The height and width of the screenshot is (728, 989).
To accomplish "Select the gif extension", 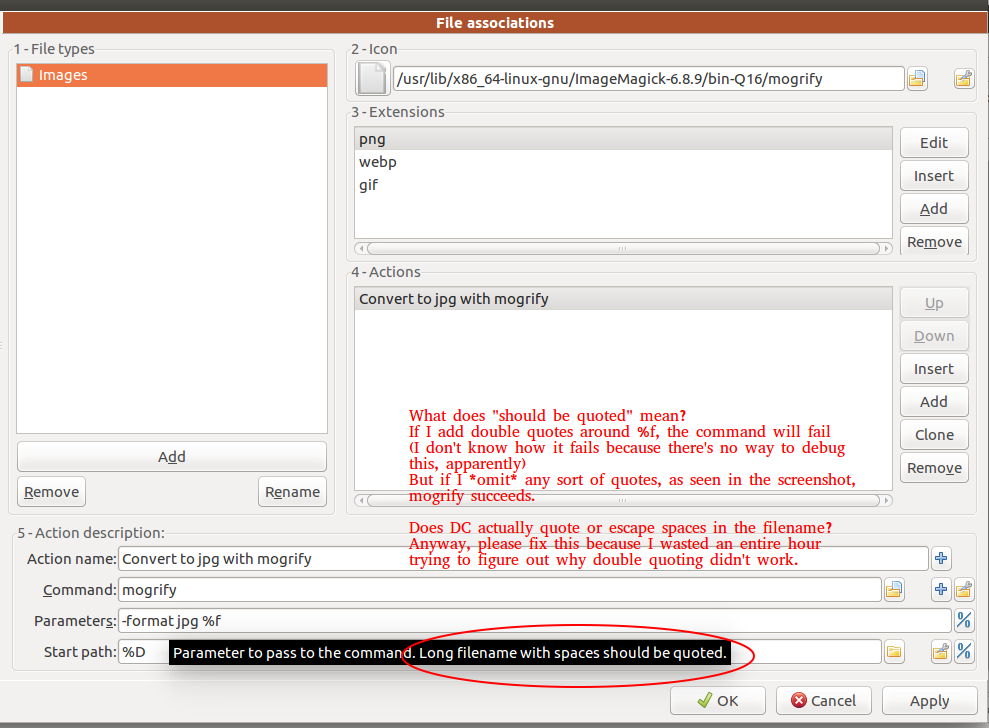I will (x=369, y=185).
